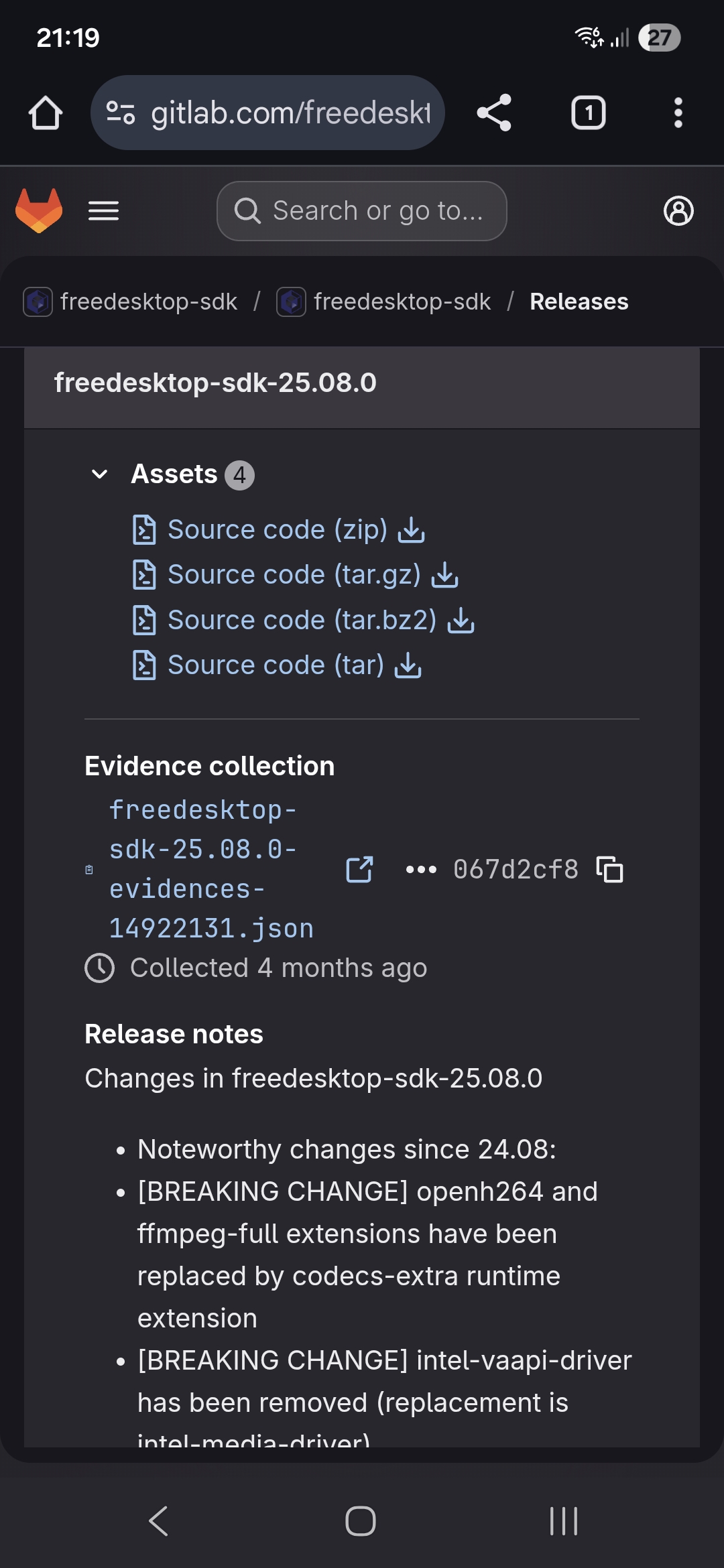Viewport: 724px width, 1568px height.
Task: Click the GitLab fox logo
Action: click(x=39, y=210)
